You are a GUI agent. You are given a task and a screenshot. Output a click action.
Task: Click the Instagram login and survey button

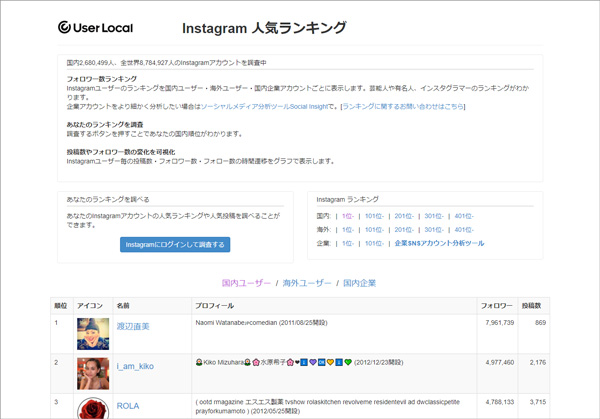point(175,245)
